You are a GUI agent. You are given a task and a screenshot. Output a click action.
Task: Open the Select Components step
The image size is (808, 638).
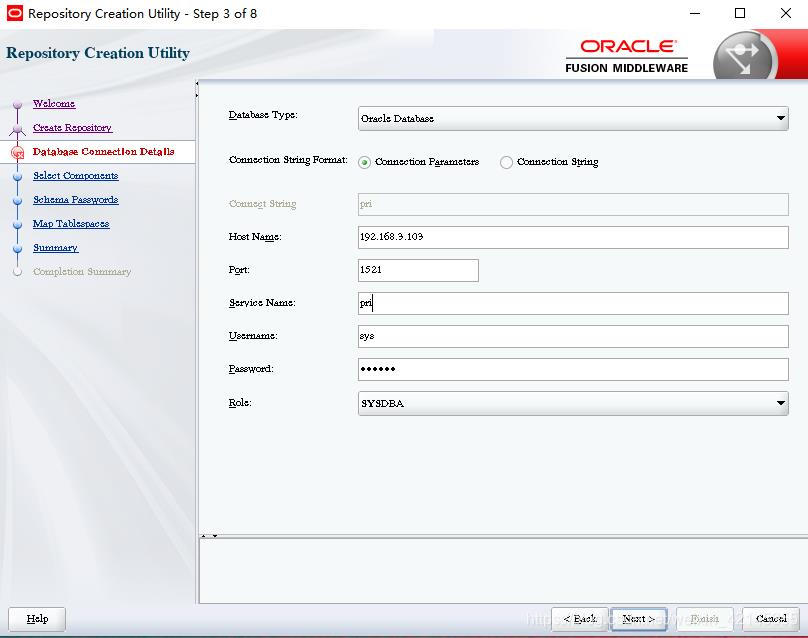tap(76, 176)
